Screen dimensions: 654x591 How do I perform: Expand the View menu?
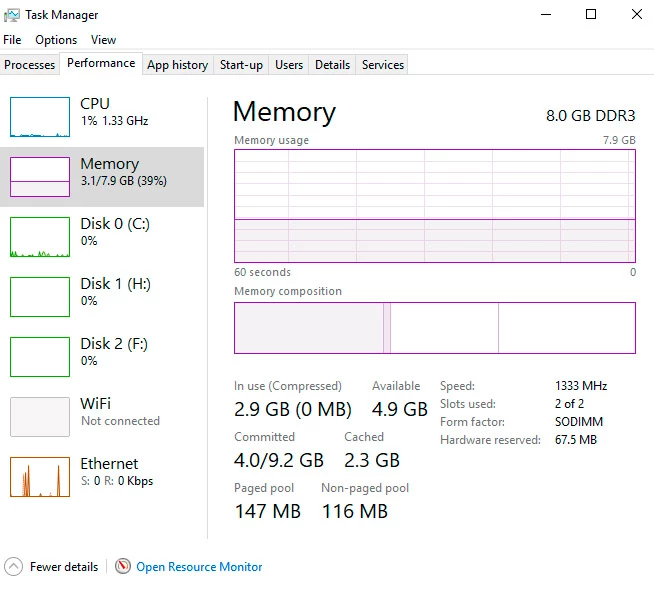(103, 40)
